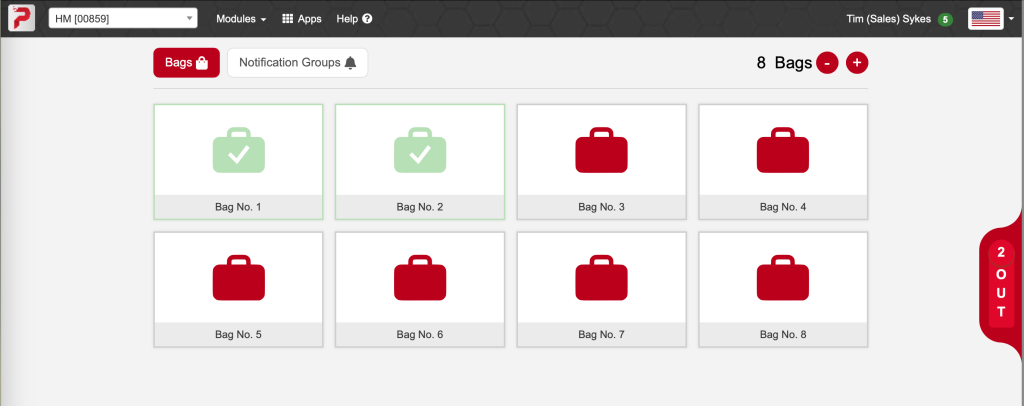
Task: Select the green checked Bag No. 2 icon
Action: tap(421, 149)
